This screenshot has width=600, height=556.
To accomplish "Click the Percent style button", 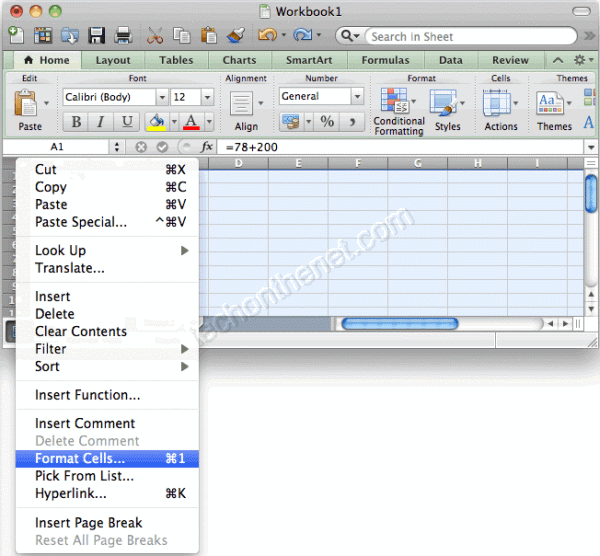I will tap(327, 122).
